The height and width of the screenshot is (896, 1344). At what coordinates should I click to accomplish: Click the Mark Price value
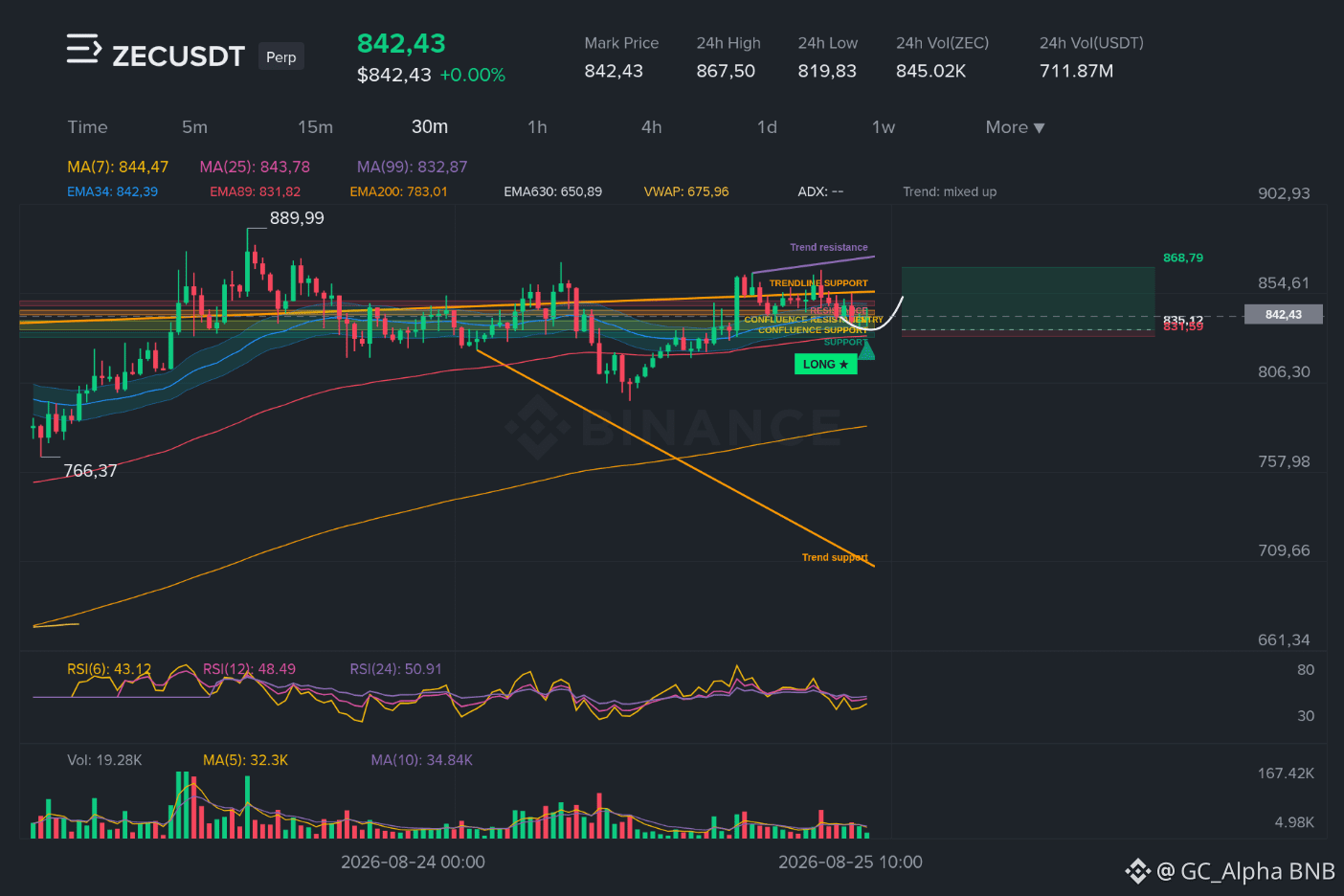(614, 71)
